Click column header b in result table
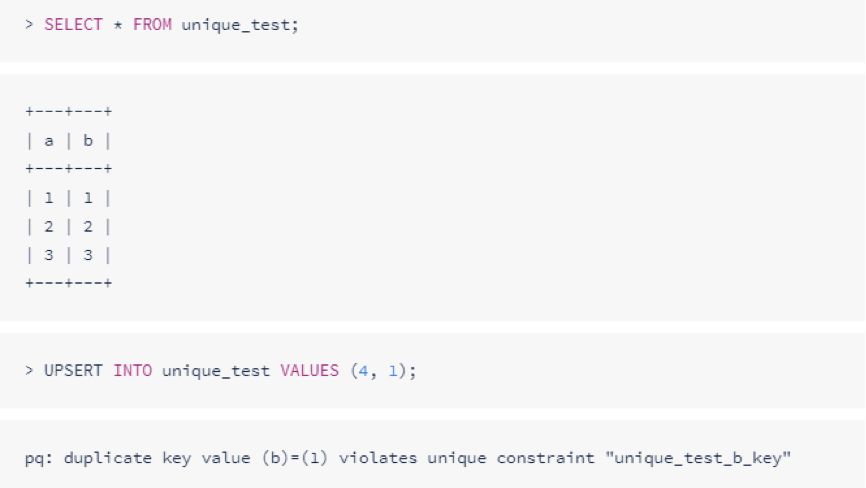 coord(88,141)
